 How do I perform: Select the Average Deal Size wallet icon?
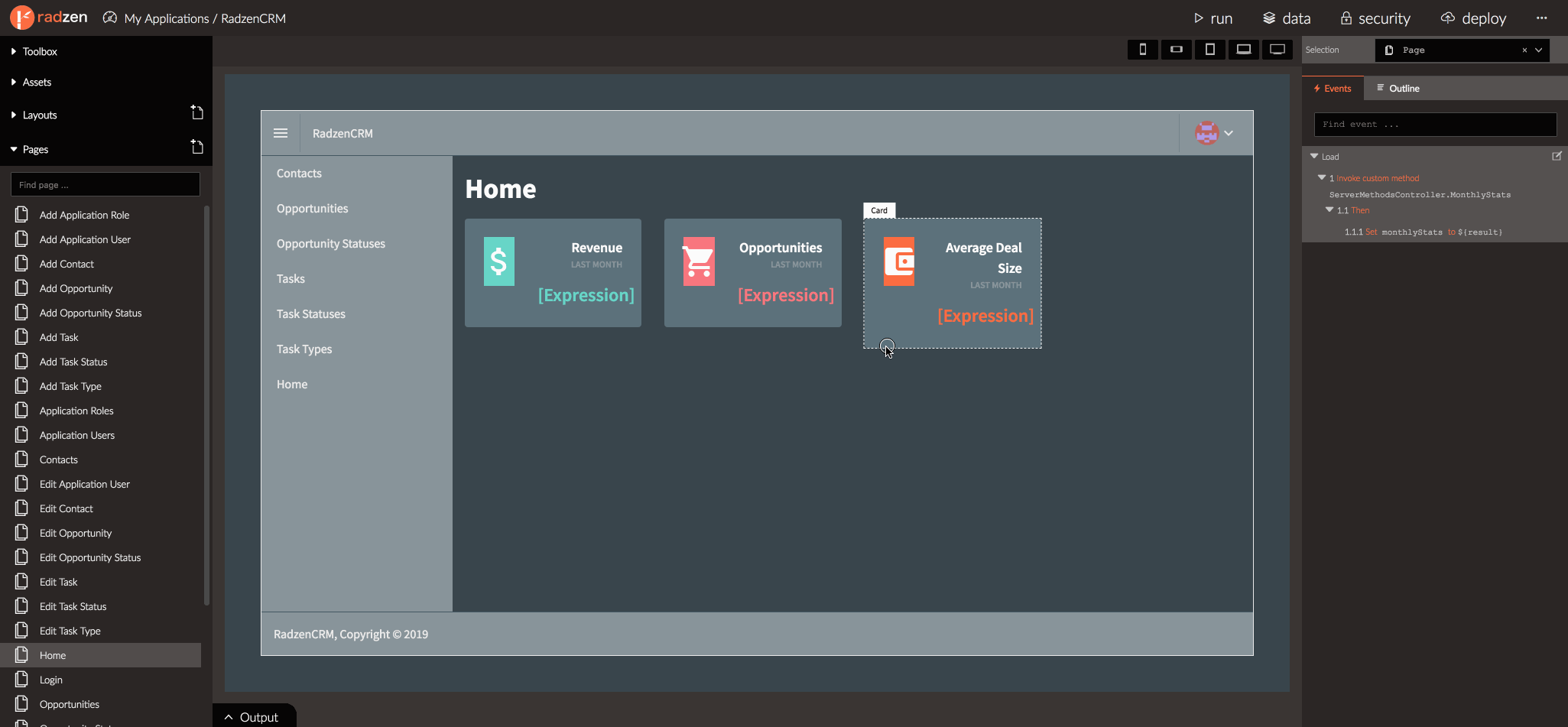click(x=899, y=261)
